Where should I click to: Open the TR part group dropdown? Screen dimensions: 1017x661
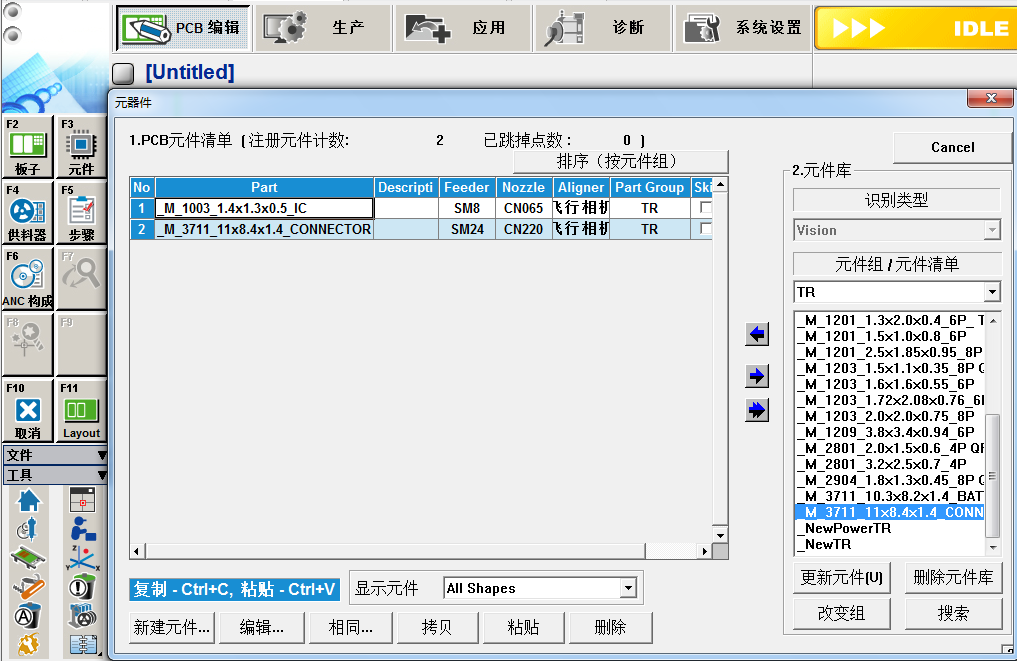click(x=991, y=291)
